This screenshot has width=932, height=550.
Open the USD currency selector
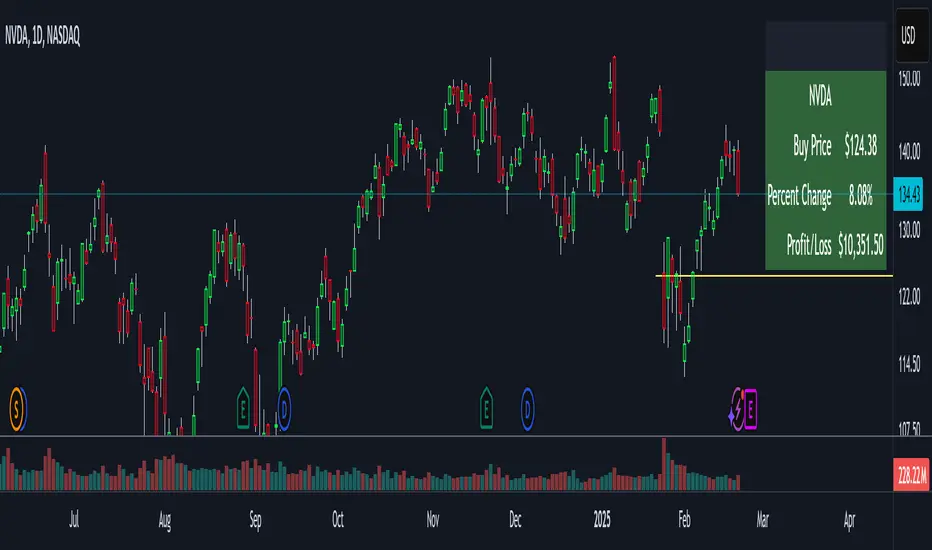tap(912, 36)
